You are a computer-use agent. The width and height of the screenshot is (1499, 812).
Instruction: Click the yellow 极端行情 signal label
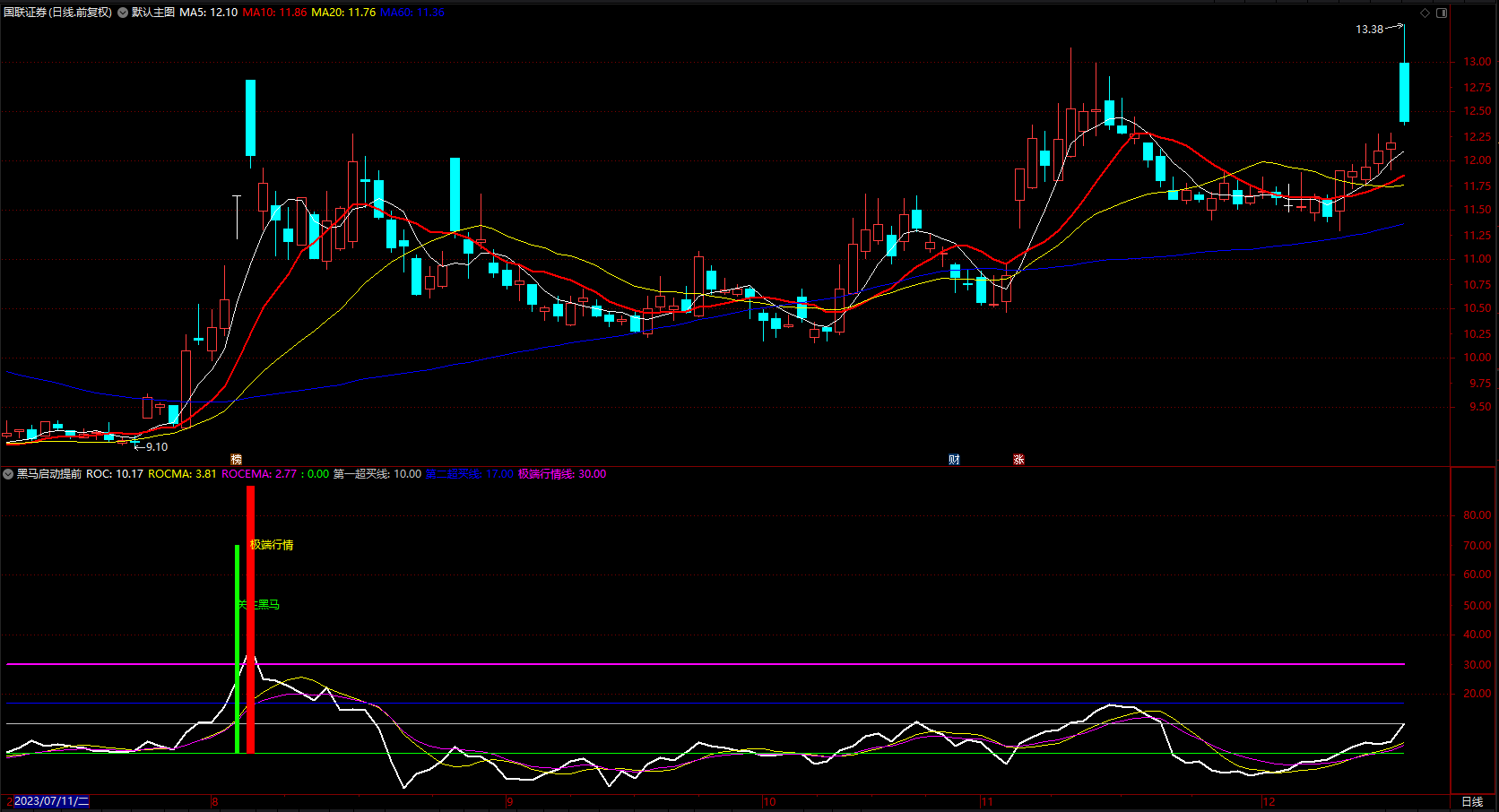click(272, 545)
